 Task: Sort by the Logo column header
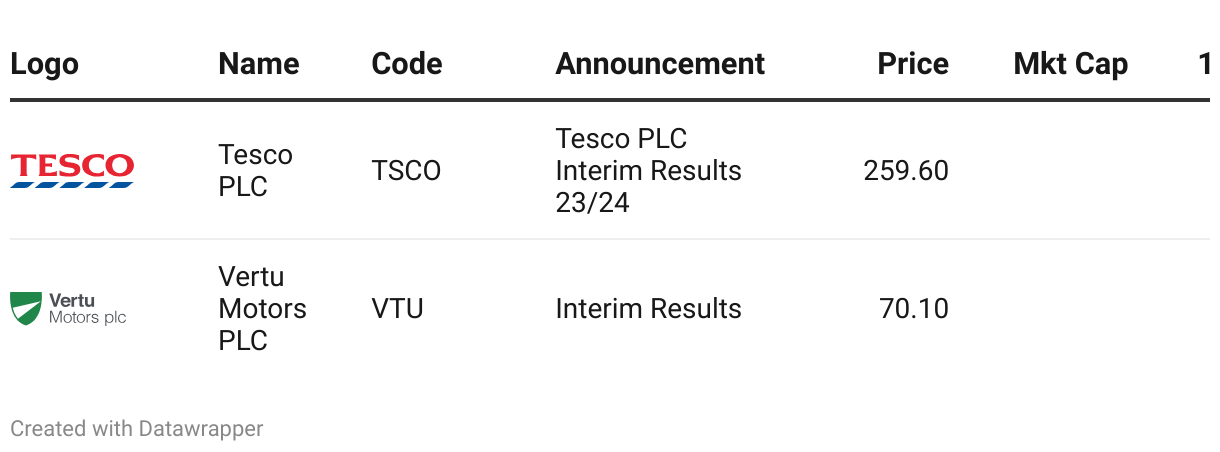(44, 64)
